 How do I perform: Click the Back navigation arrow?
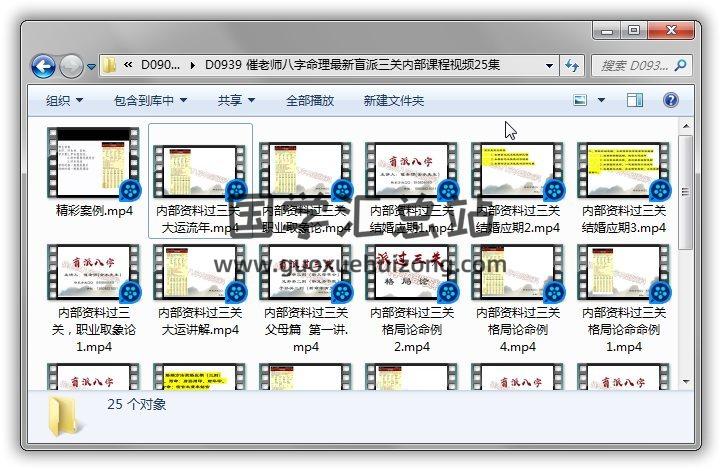click(43, 66)
